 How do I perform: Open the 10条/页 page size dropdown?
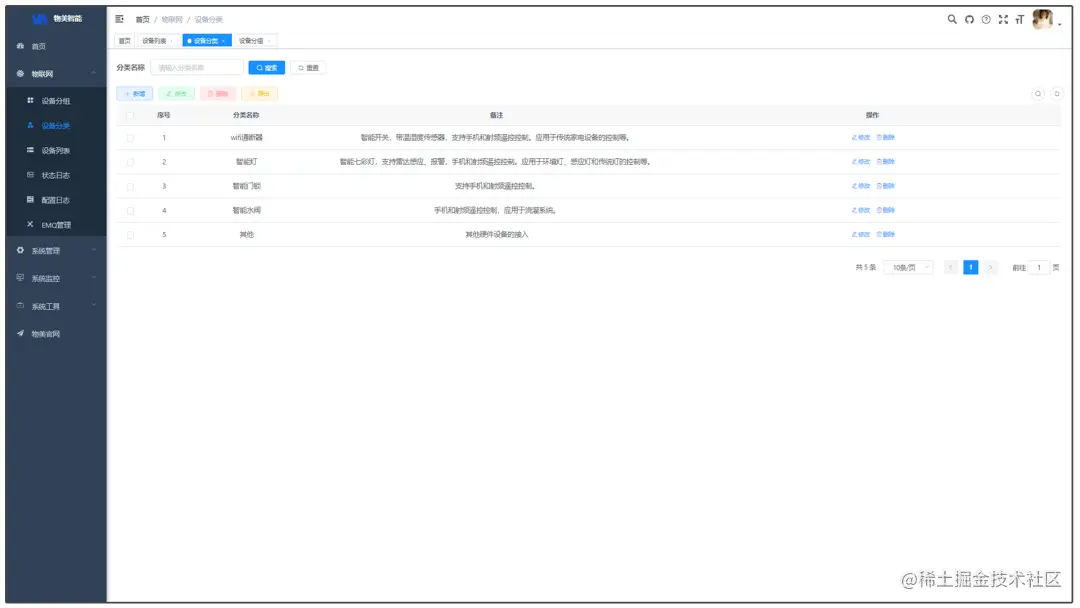coord(908,267)
